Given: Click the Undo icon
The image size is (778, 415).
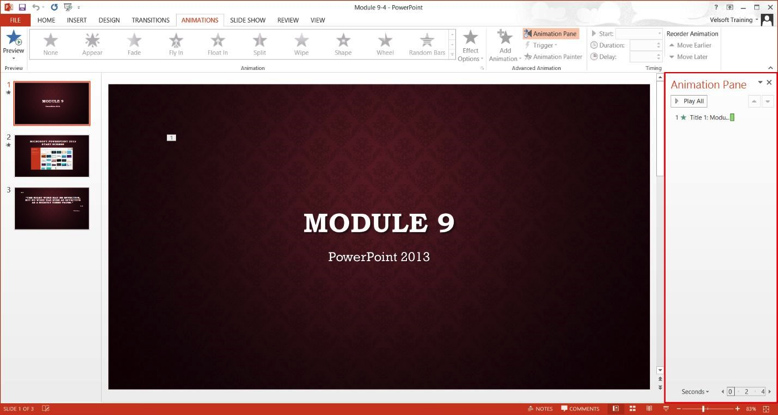Looking at the screenshot, I should [x=36, y=7].
